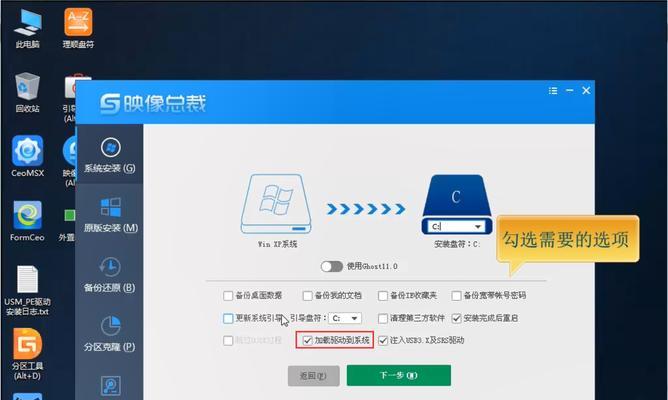
Task: Launch the CeoMSX desktop icon
Action: (27, 156)
